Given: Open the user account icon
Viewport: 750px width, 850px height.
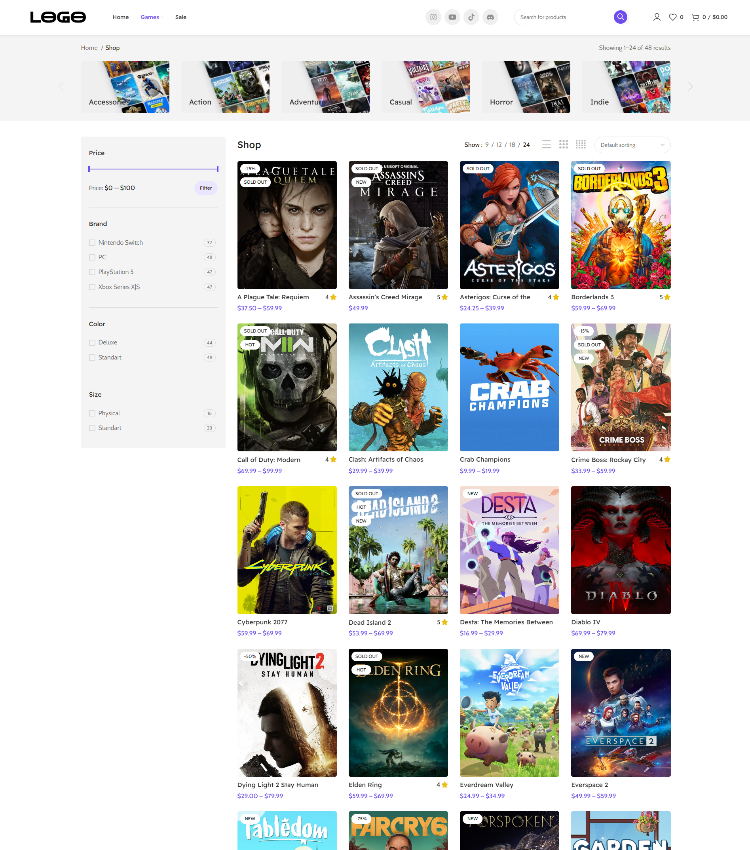Looking at the screenshot, I should 657,17.
